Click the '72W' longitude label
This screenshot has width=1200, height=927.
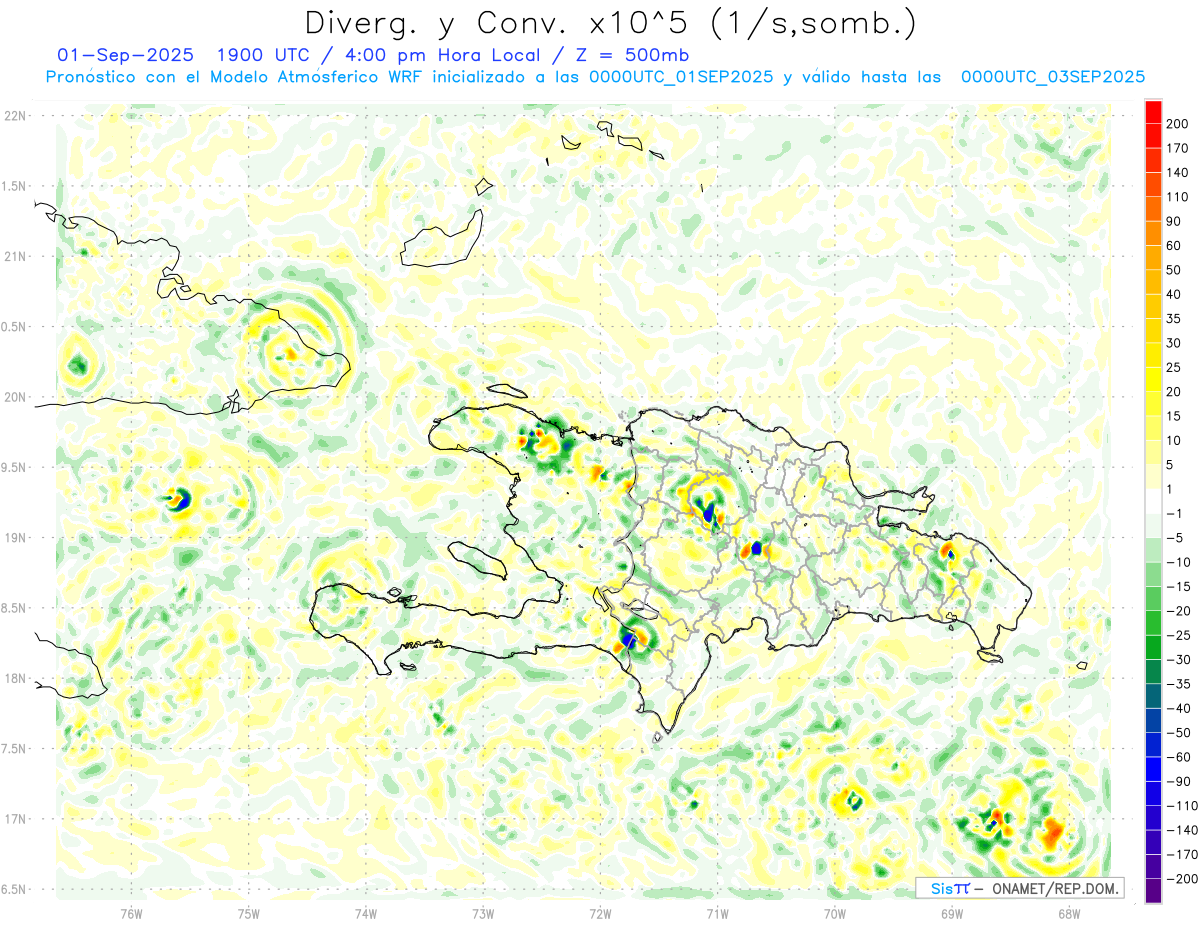[x=600, y=913]
